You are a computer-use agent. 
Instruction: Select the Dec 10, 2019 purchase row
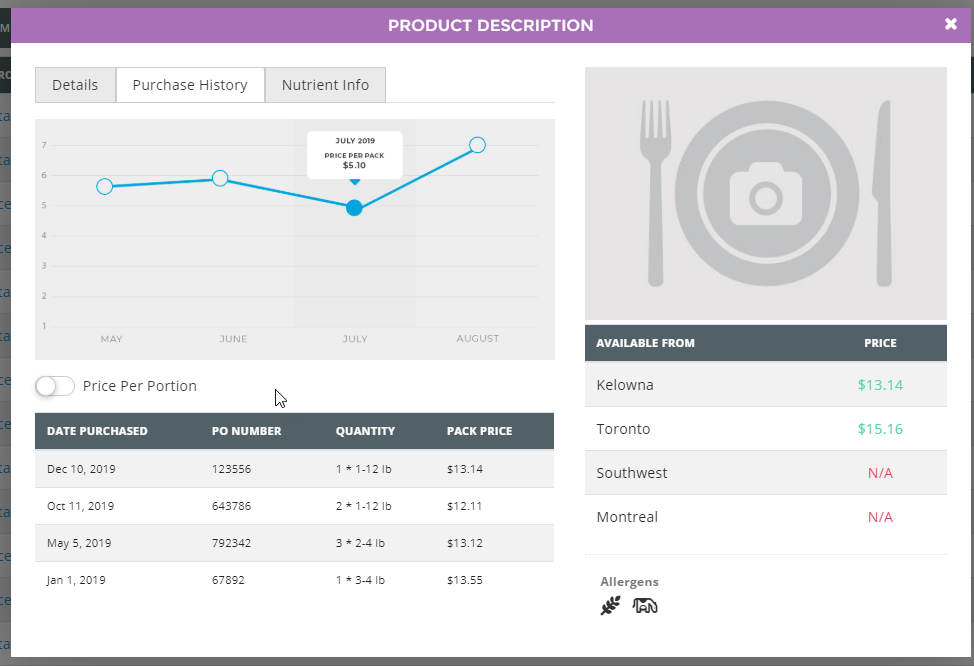click(x=294, y=469)
